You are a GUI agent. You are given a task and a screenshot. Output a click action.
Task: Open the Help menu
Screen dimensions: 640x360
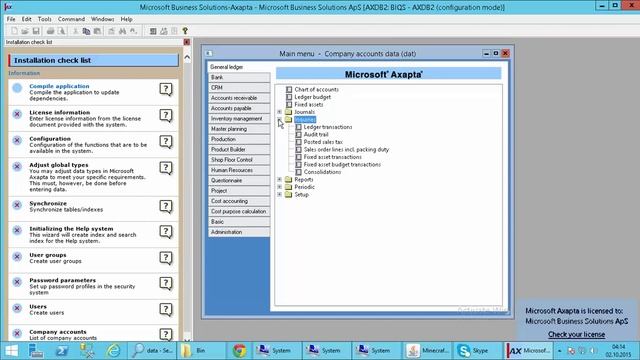[x=126, y=19]
